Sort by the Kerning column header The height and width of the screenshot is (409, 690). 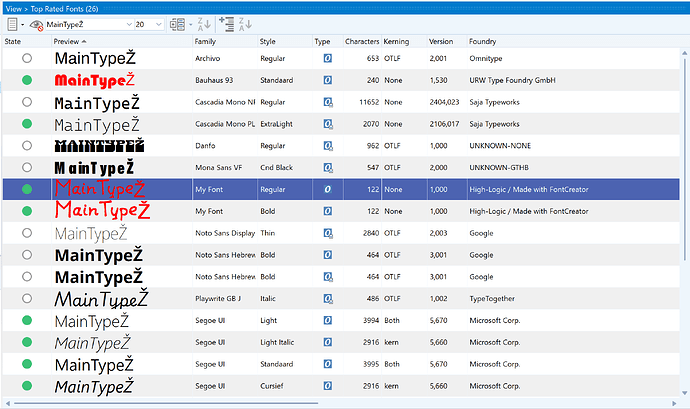[404, 41]
